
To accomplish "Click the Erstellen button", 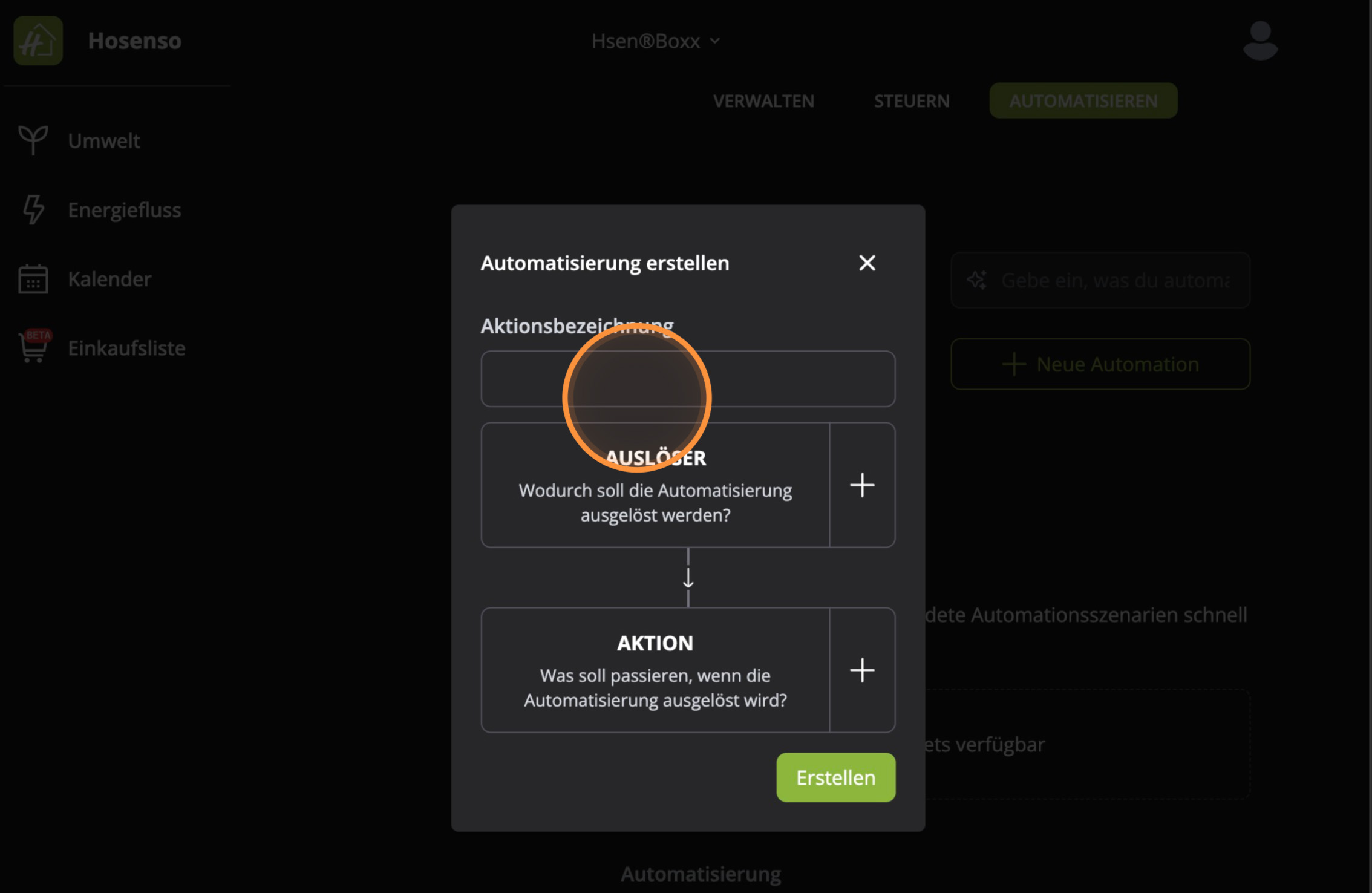I will coord(835,777).
